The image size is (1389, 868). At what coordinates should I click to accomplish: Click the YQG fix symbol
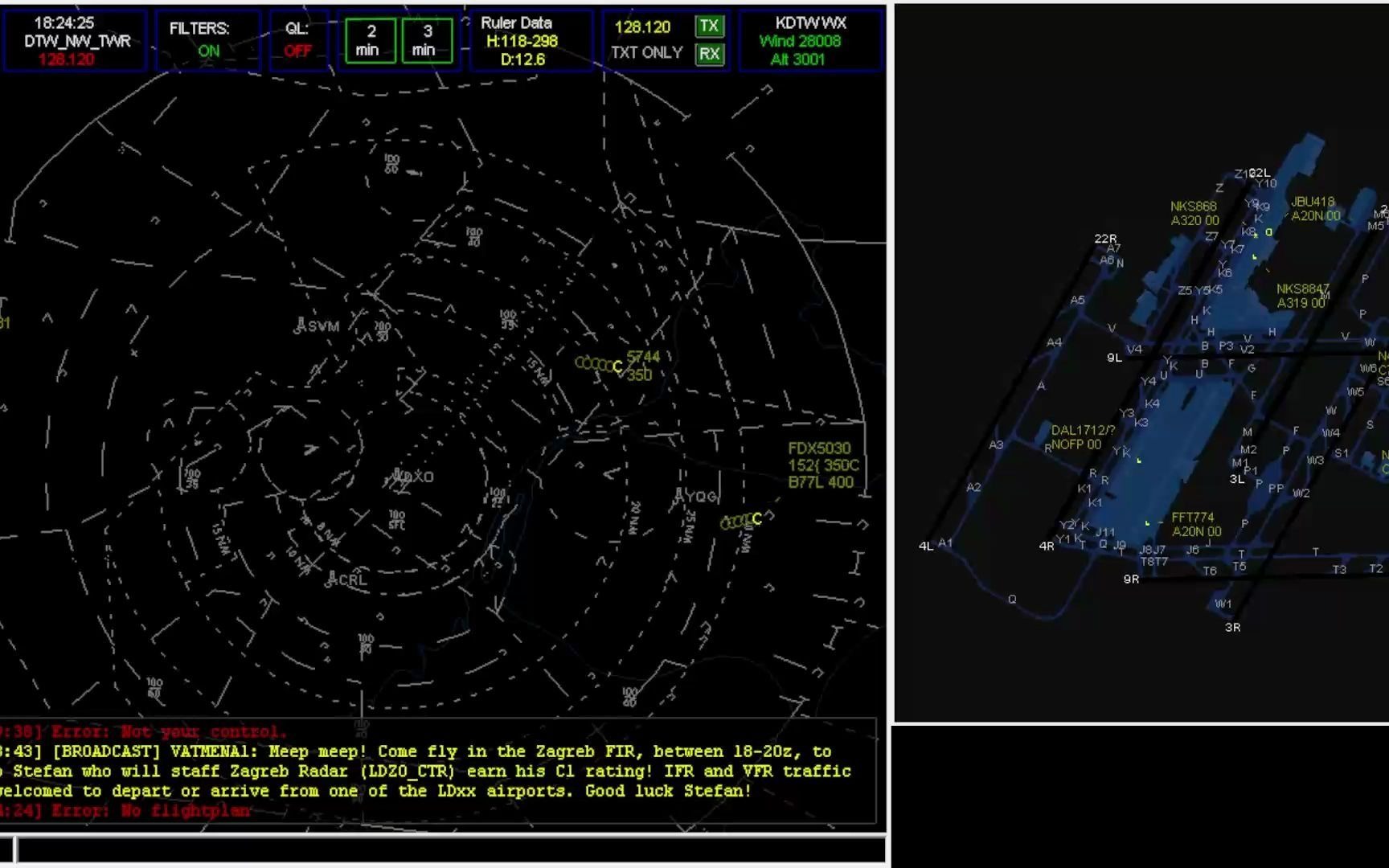(x=678, y=497)
